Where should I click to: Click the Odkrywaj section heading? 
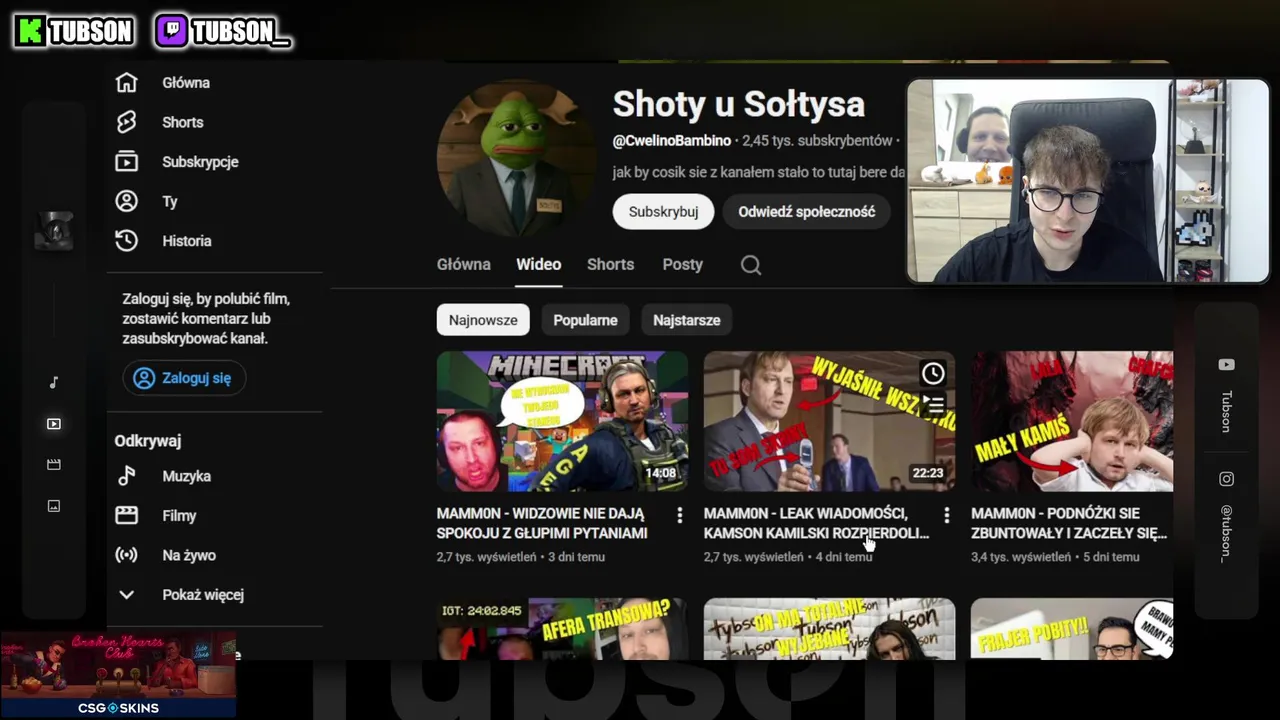(147, 441)
